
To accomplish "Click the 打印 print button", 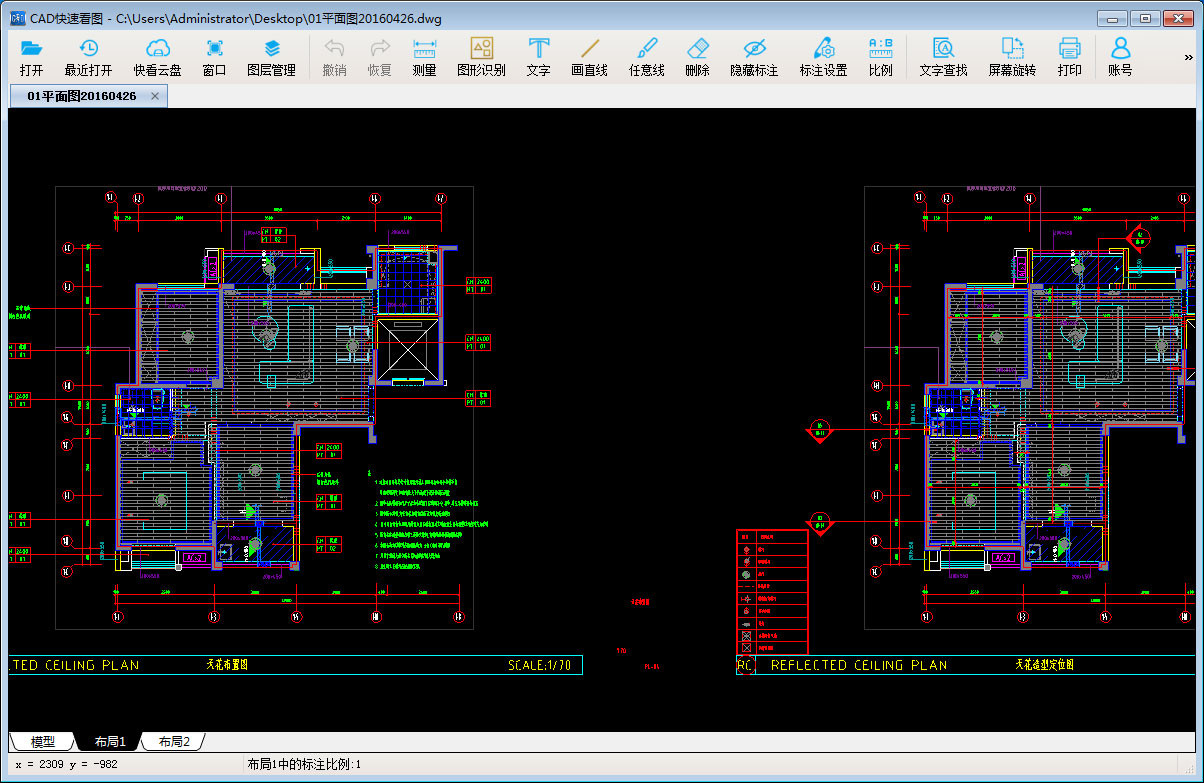I will coord(1069,57).
